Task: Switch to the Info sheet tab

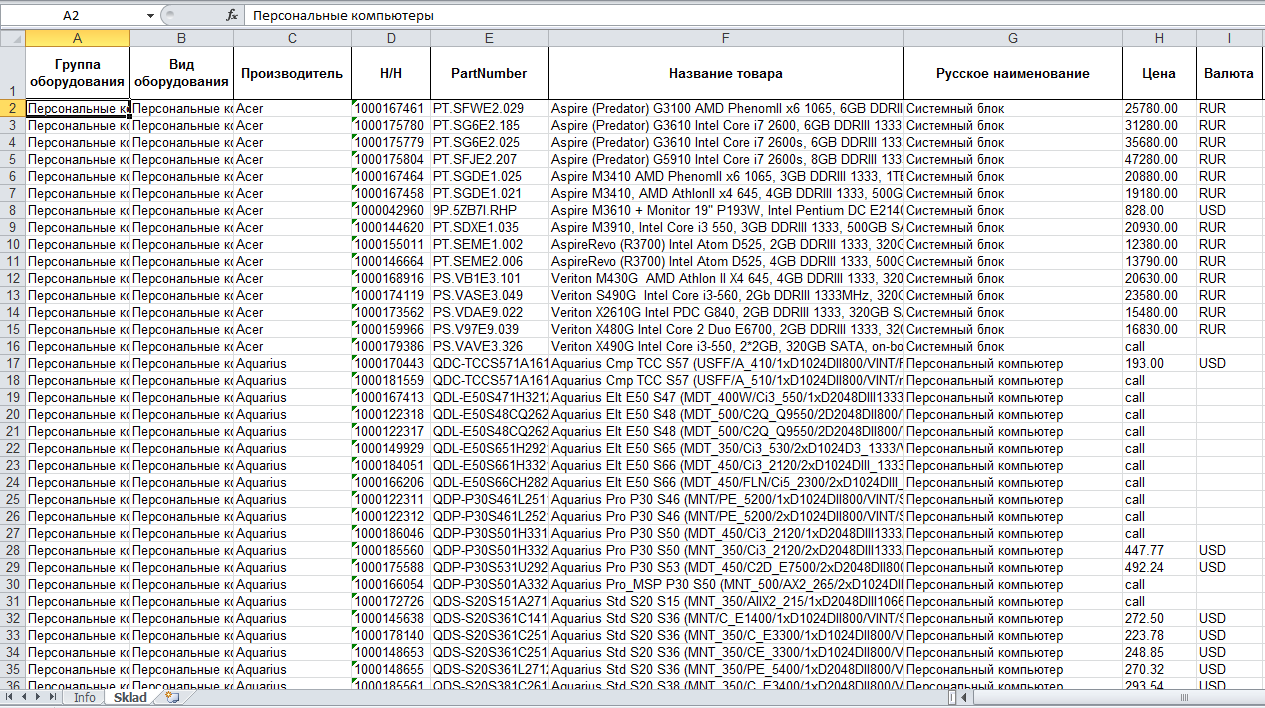Action: [x=85, y=697]
